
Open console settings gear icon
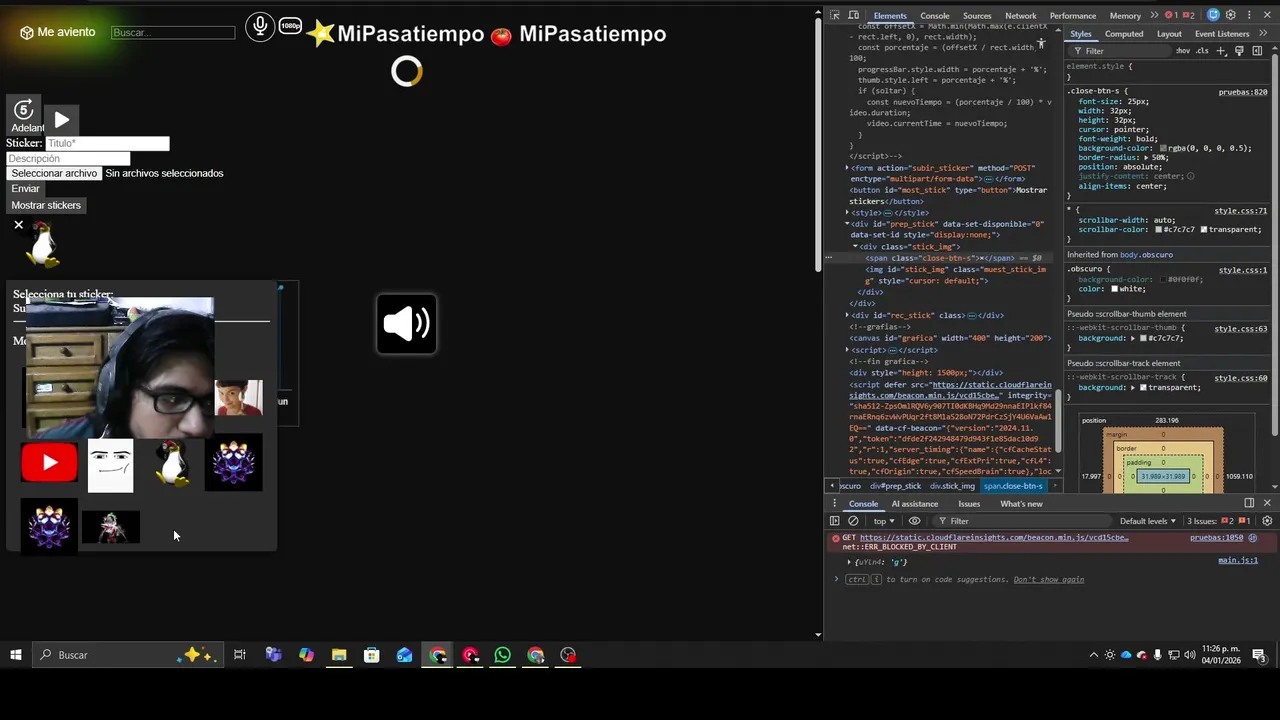click(x=1267, y=521)
